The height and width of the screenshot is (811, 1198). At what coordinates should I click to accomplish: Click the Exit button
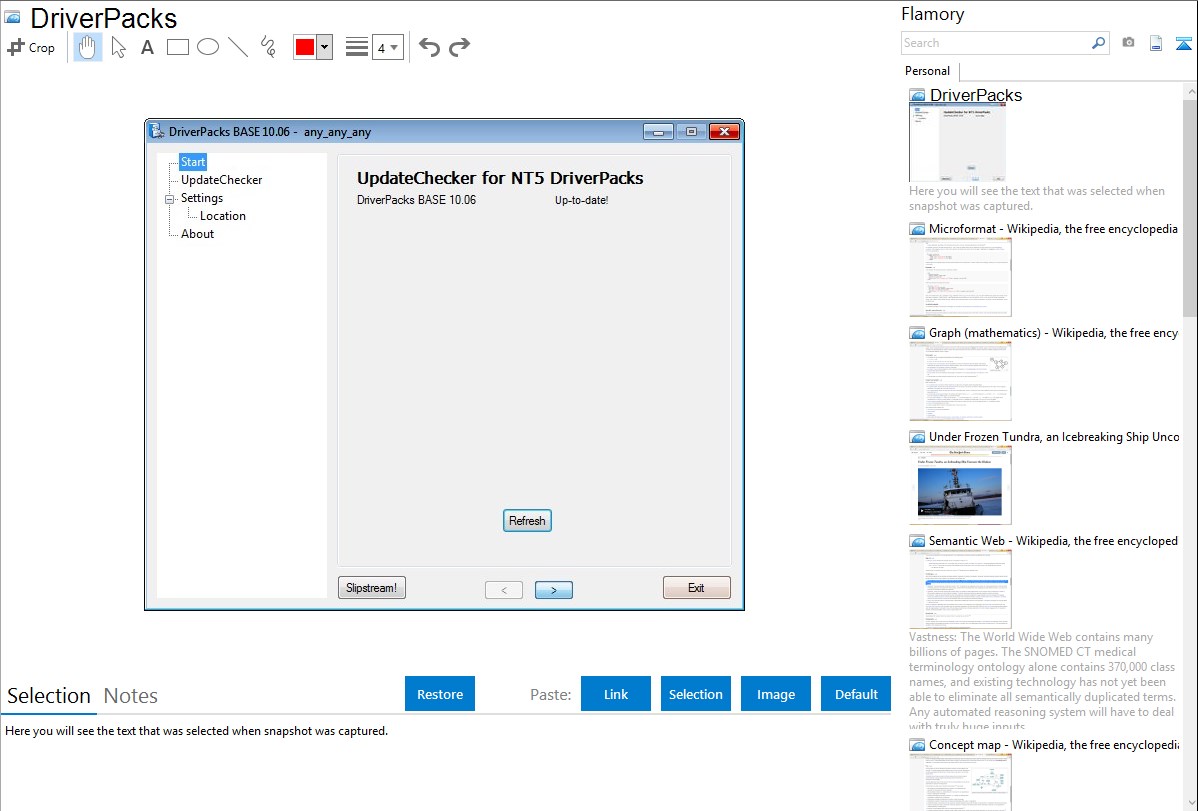[x=697, y=588]
